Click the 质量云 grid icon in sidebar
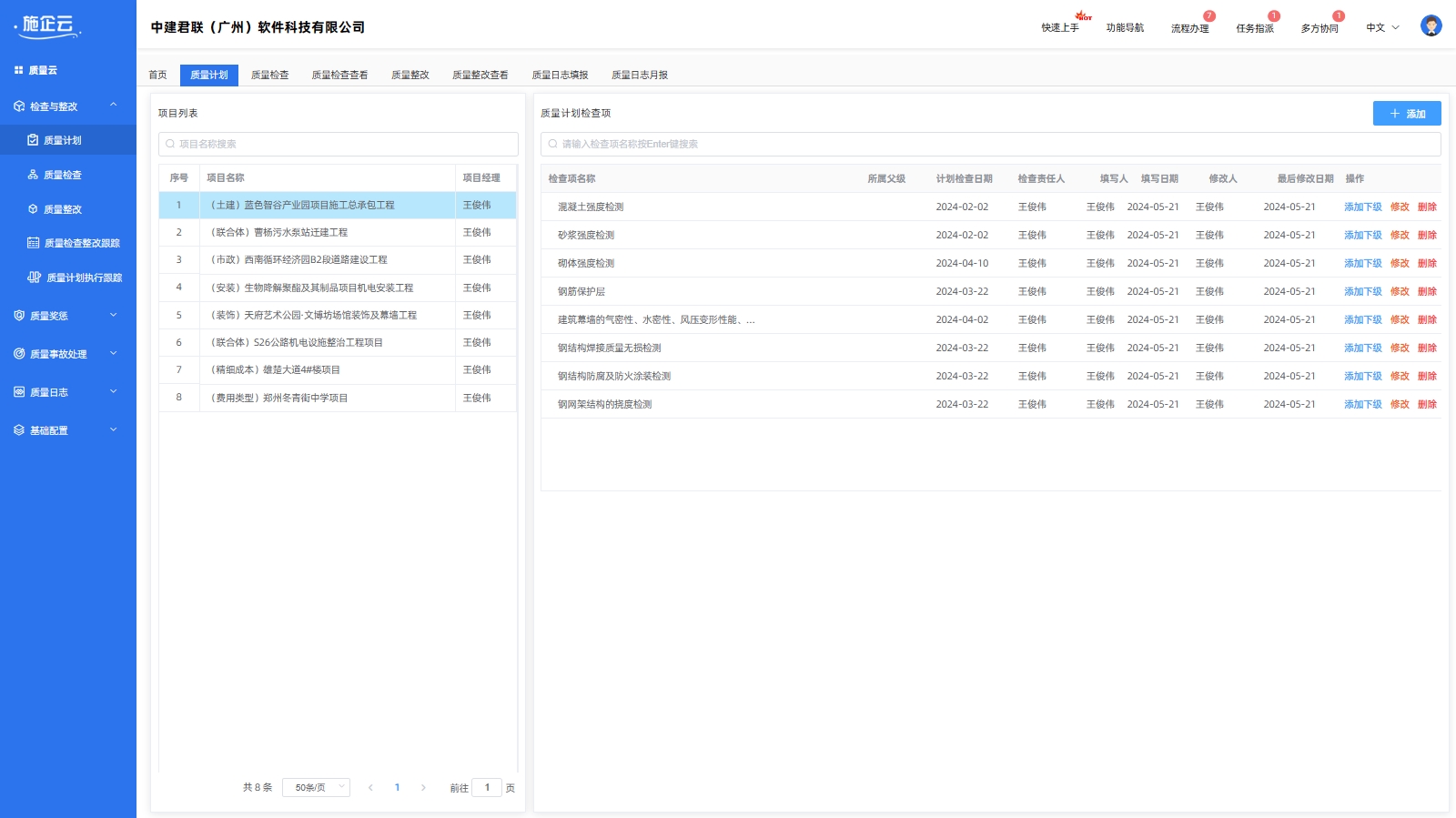The width and height of the screenshot is (1456, 818). (x=18, y=70)
